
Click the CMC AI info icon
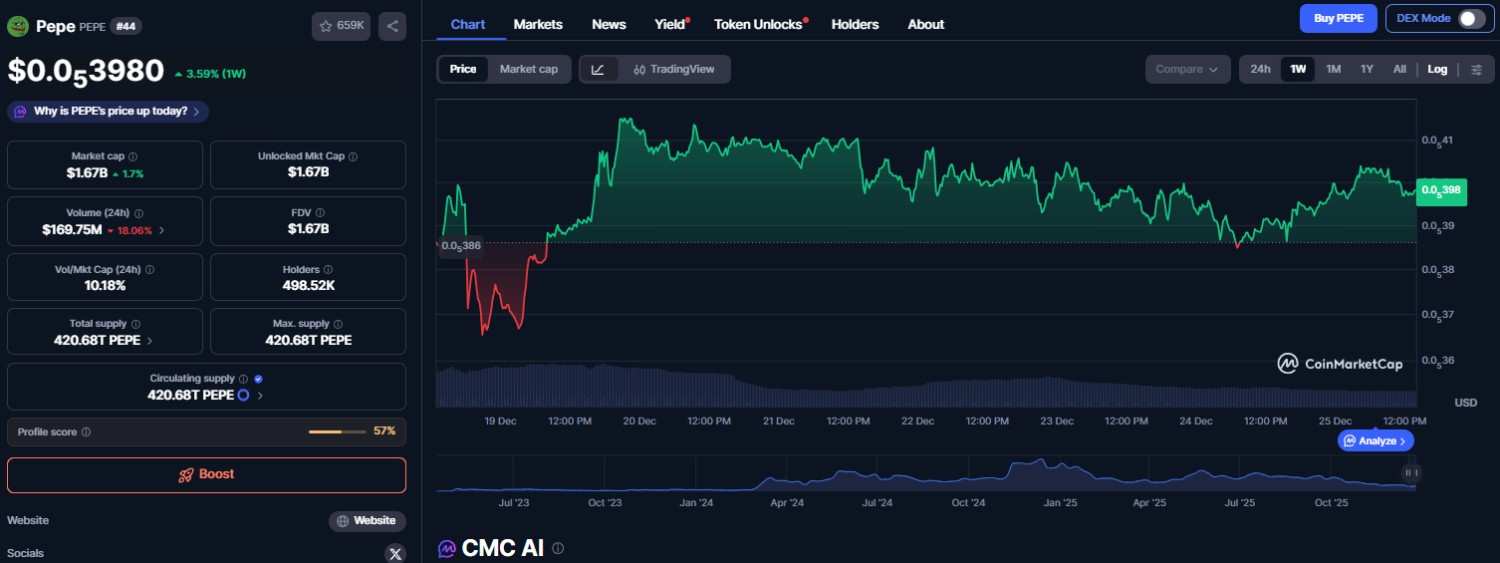[558, 548]
